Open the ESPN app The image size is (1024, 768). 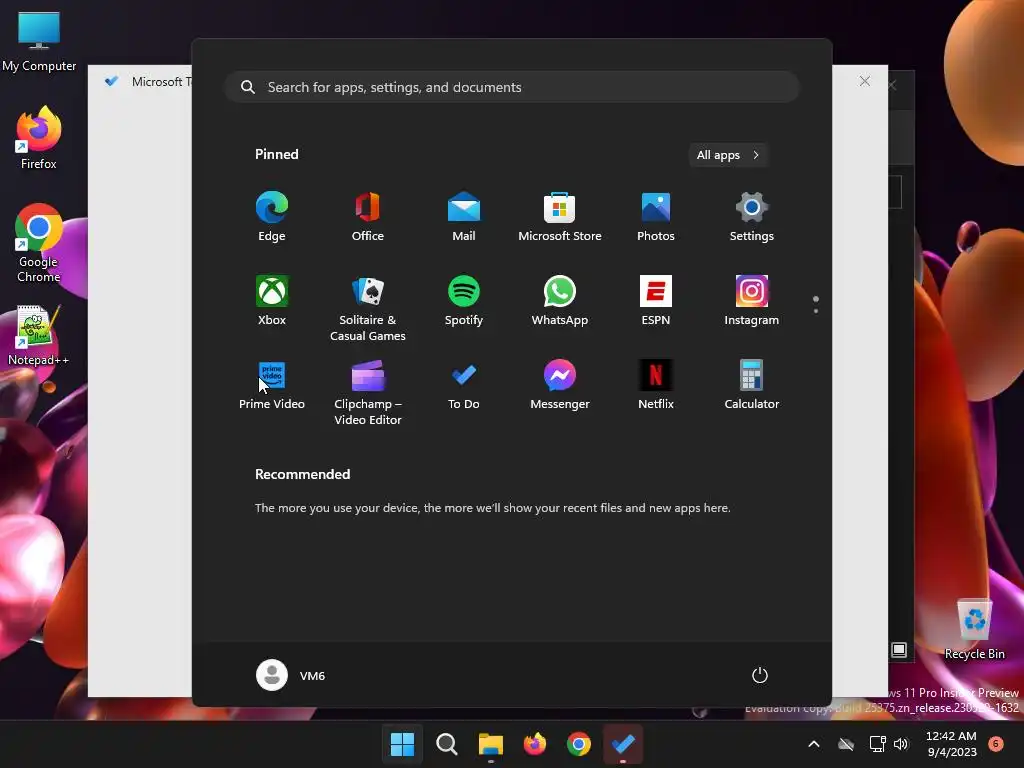(656, 300)
